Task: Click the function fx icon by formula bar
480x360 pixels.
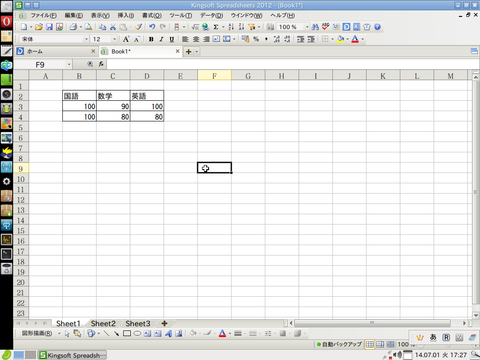Action: click(101, 64)
